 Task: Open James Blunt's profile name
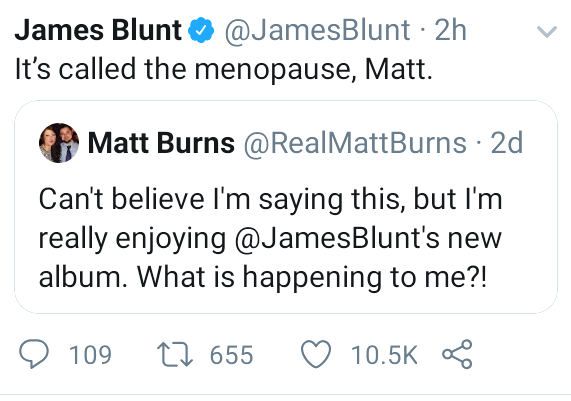pos(98,30)
